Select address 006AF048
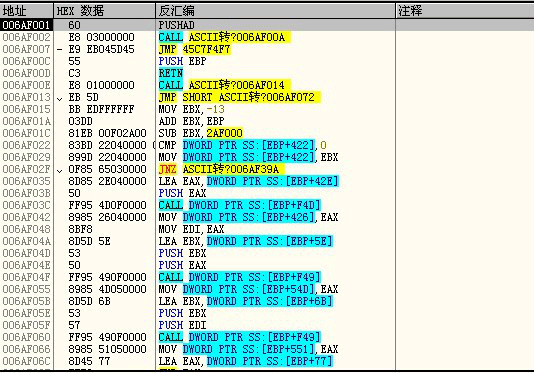 (x=26, y=229)
